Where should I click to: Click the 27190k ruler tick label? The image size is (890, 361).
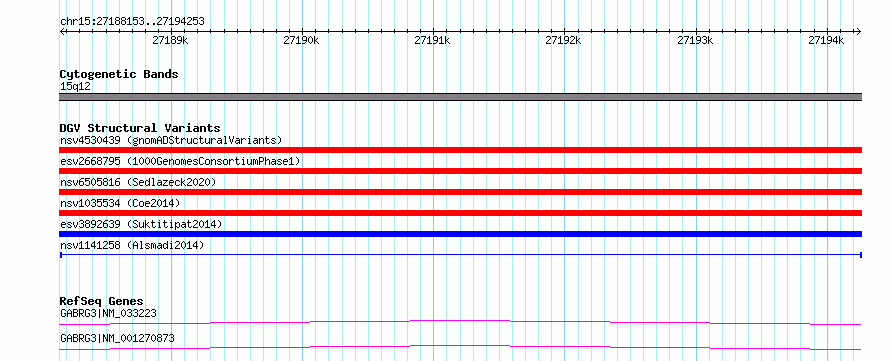301,40
